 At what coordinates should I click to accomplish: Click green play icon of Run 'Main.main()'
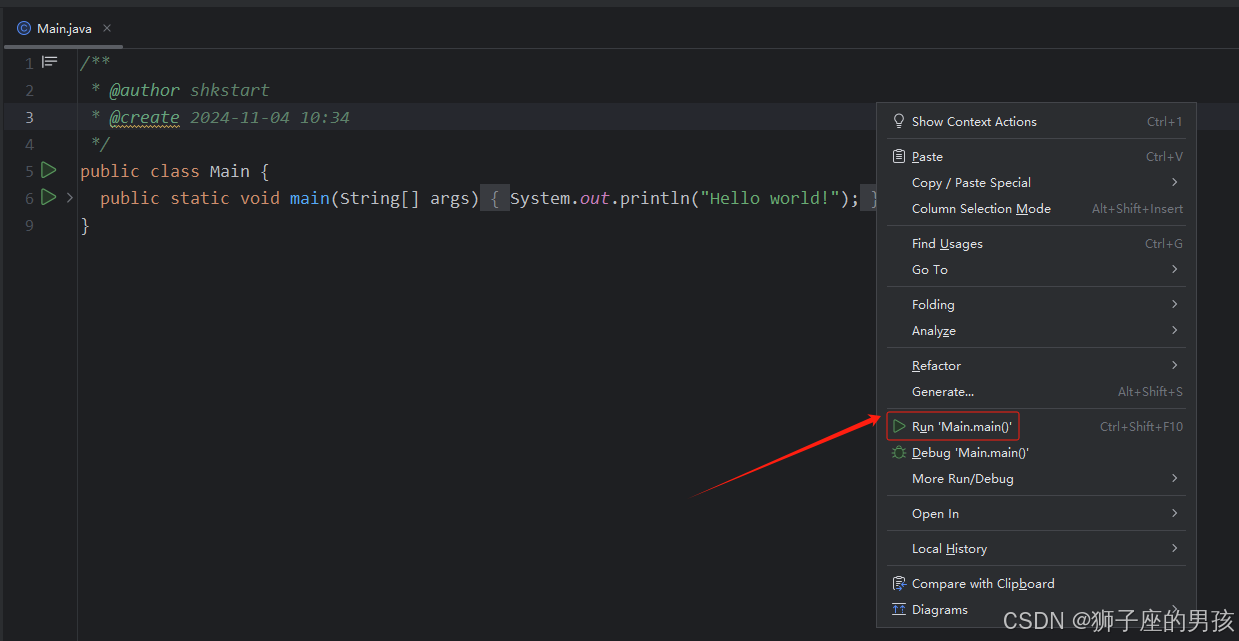coord(899,426)
